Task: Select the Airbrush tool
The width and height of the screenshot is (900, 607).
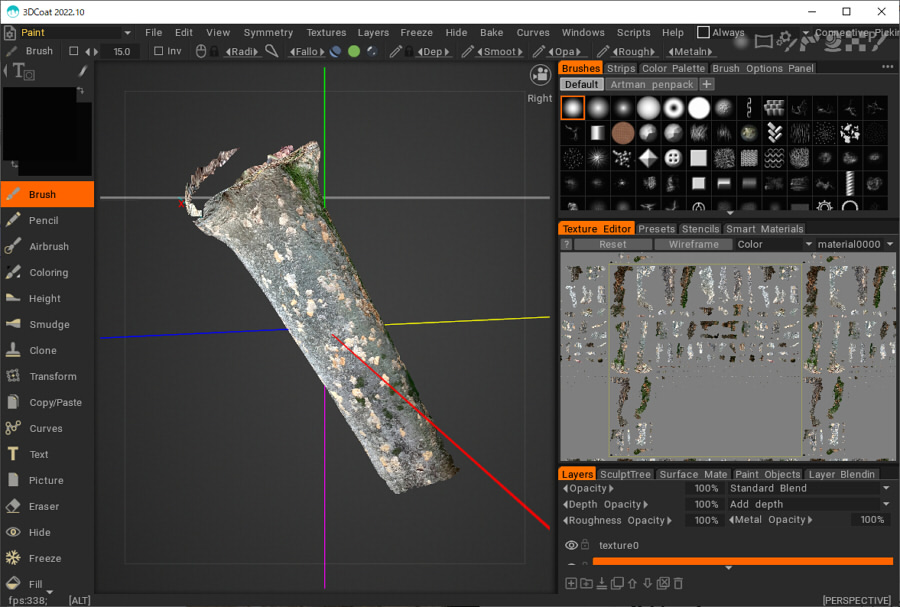Action: click(47, 246)
